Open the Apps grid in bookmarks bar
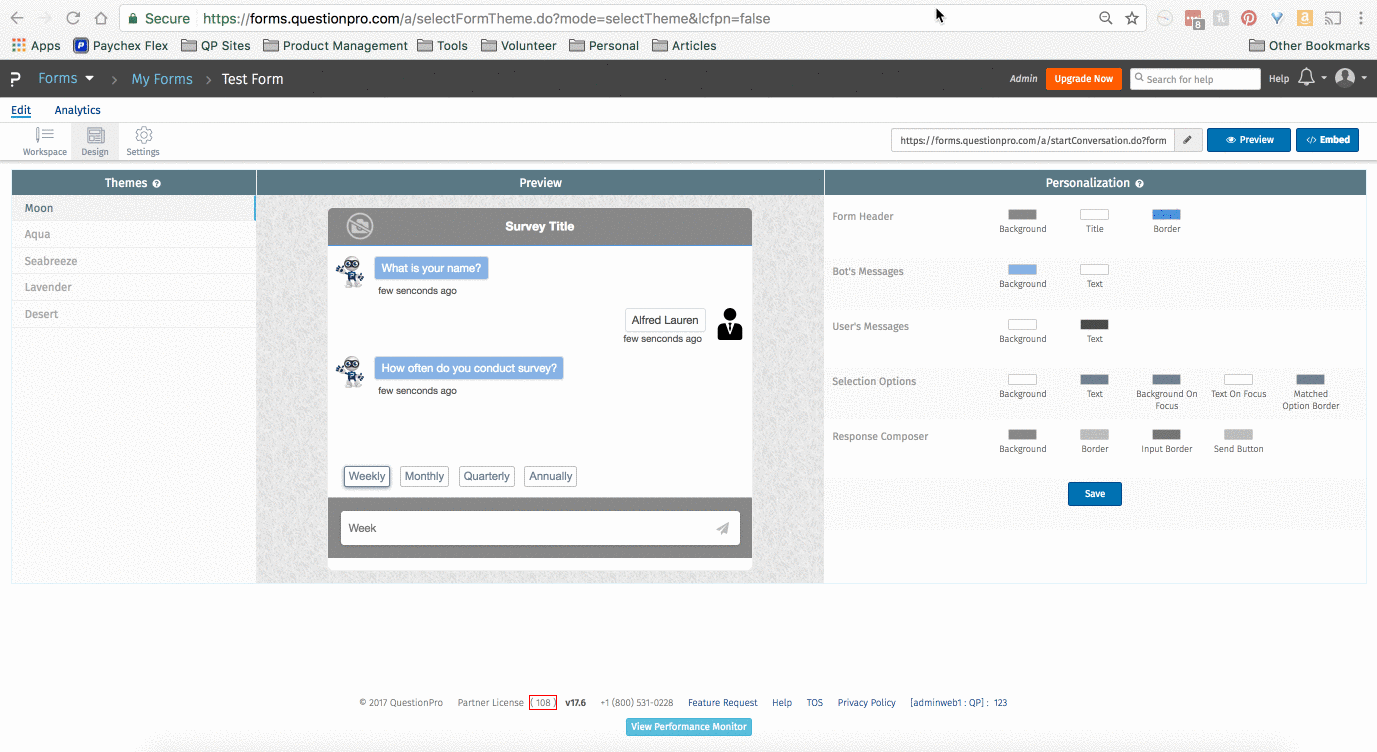Viewport: 1377px width, 752px height. click(x=36, y=45)
